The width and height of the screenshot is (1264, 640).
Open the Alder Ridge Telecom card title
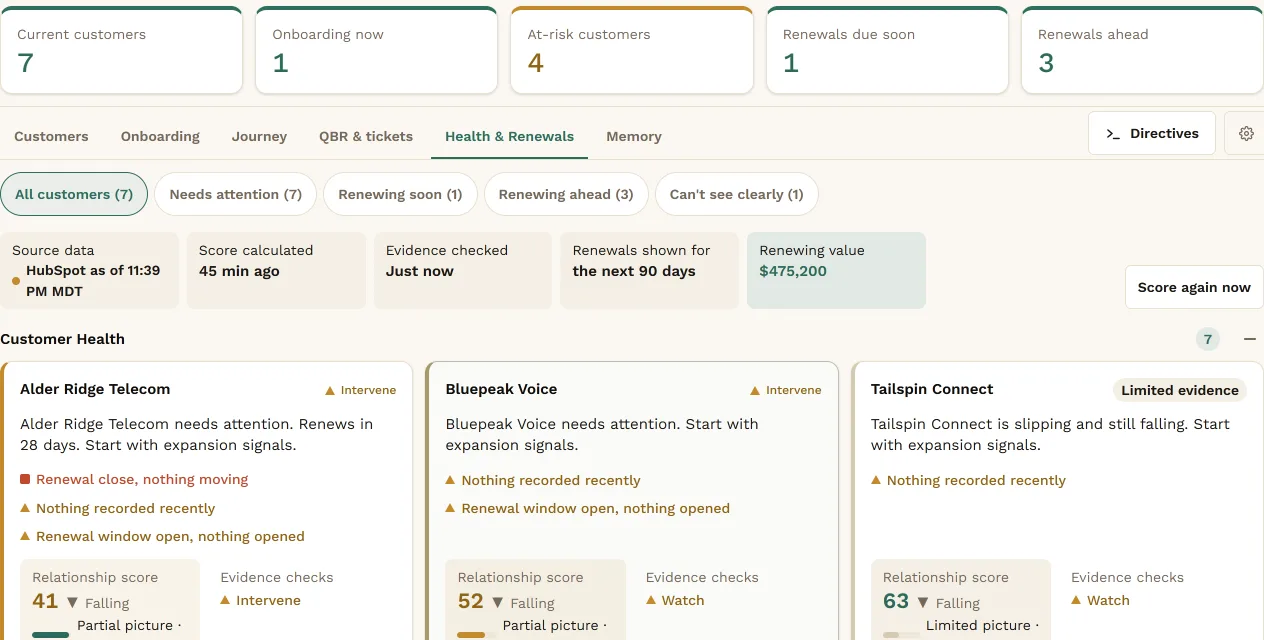[x=95, y=389]
